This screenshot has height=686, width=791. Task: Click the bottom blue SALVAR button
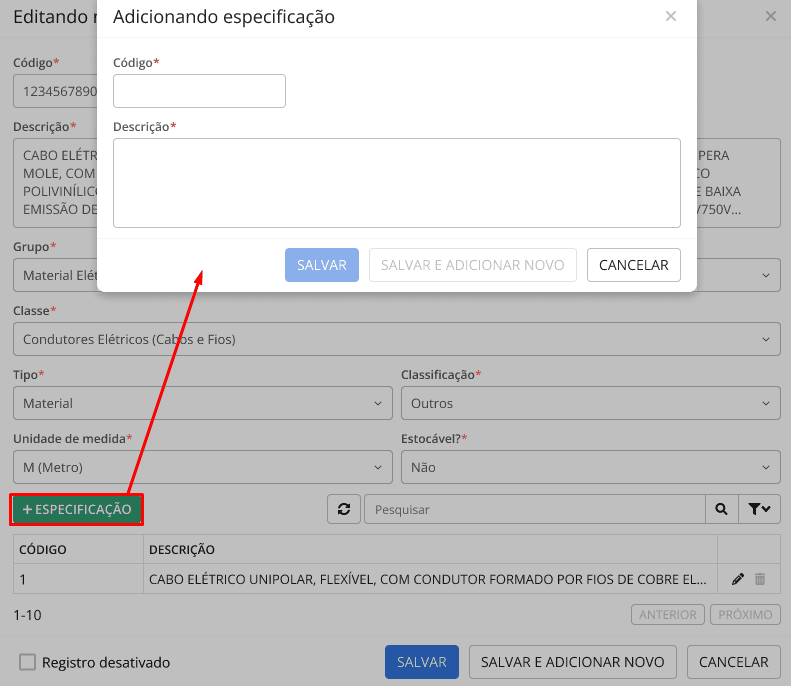click(422, 662)
